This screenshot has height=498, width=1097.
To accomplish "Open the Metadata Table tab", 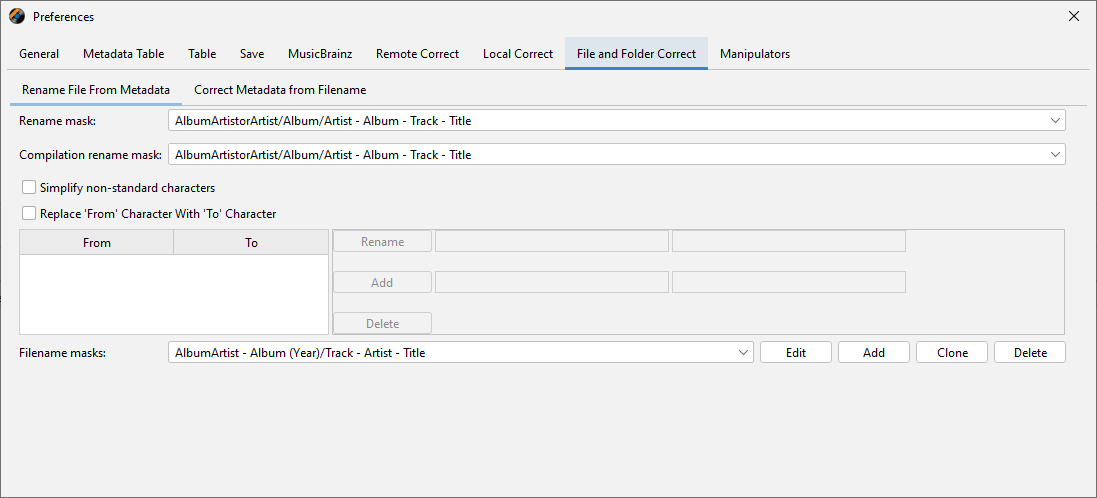I will click(123, 54).
